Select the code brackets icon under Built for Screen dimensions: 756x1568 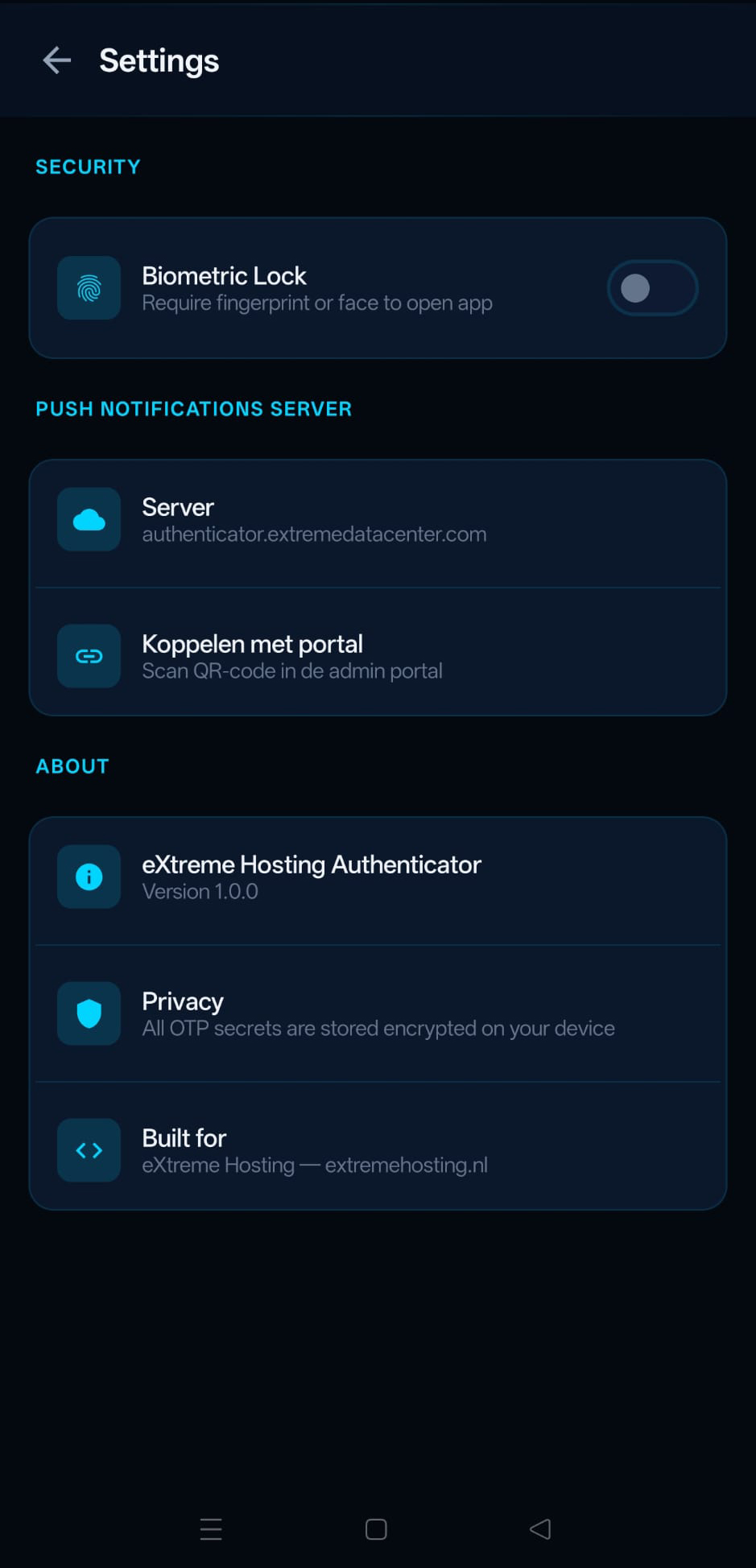(89, 1150)
